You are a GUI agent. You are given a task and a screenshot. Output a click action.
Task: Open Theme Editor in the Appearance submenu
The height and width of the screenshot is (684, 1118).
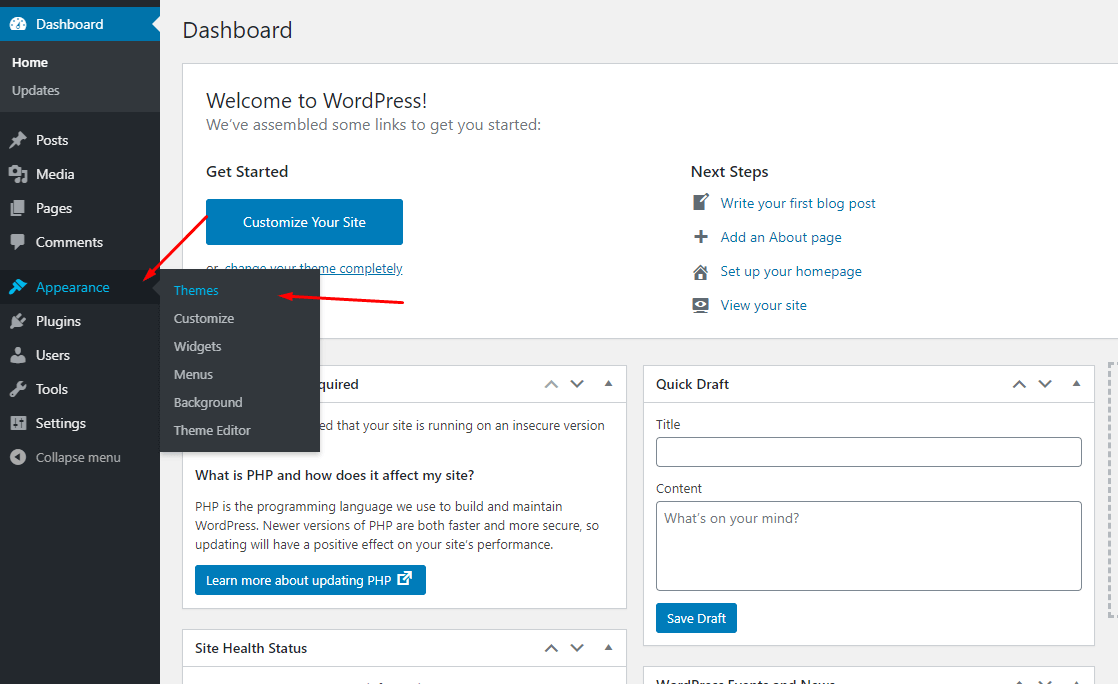[x=212, y=430]
